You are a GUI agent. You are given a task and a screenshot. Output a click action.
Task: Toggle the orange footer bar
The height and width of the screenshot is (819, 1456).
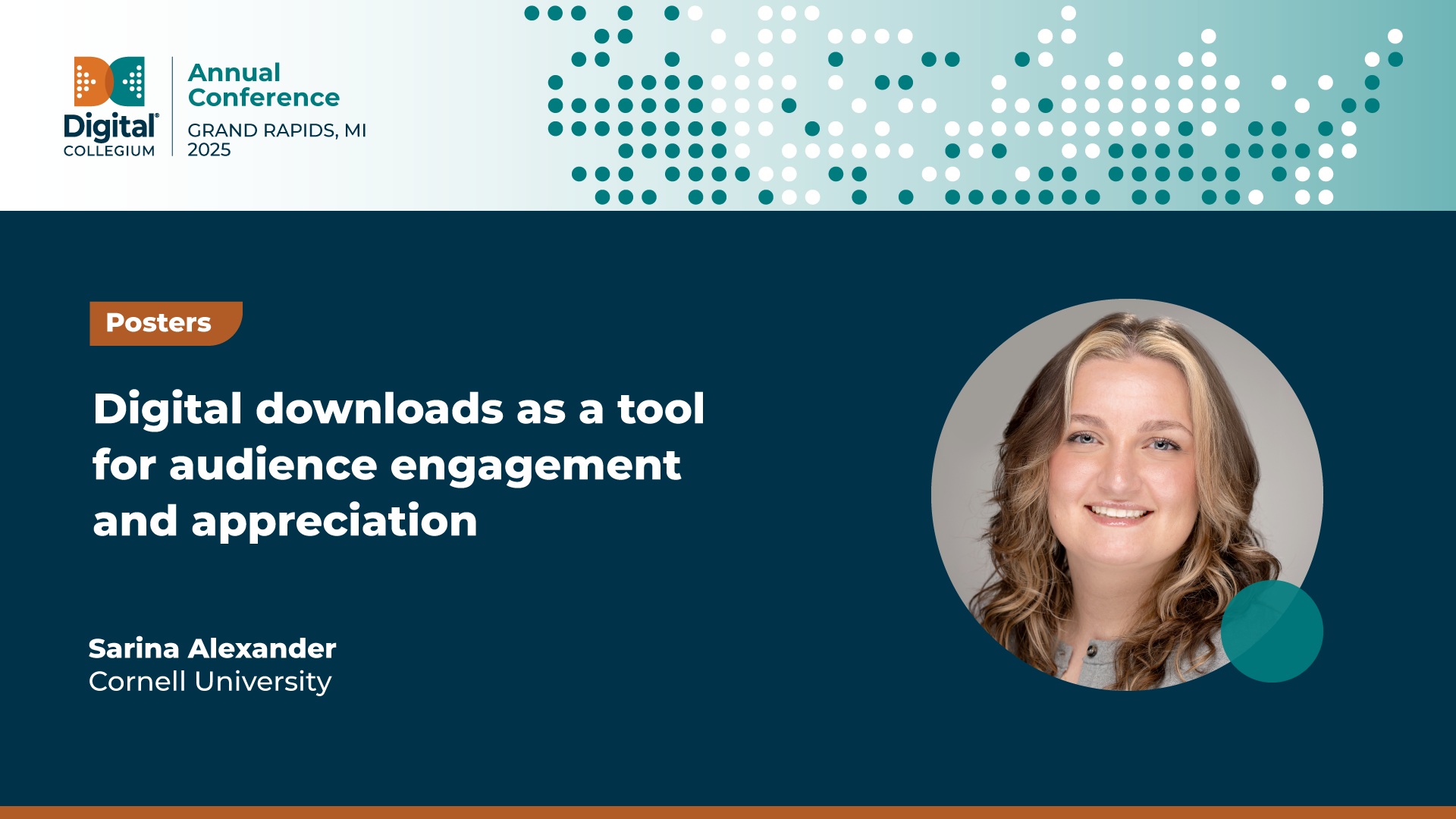728,811
